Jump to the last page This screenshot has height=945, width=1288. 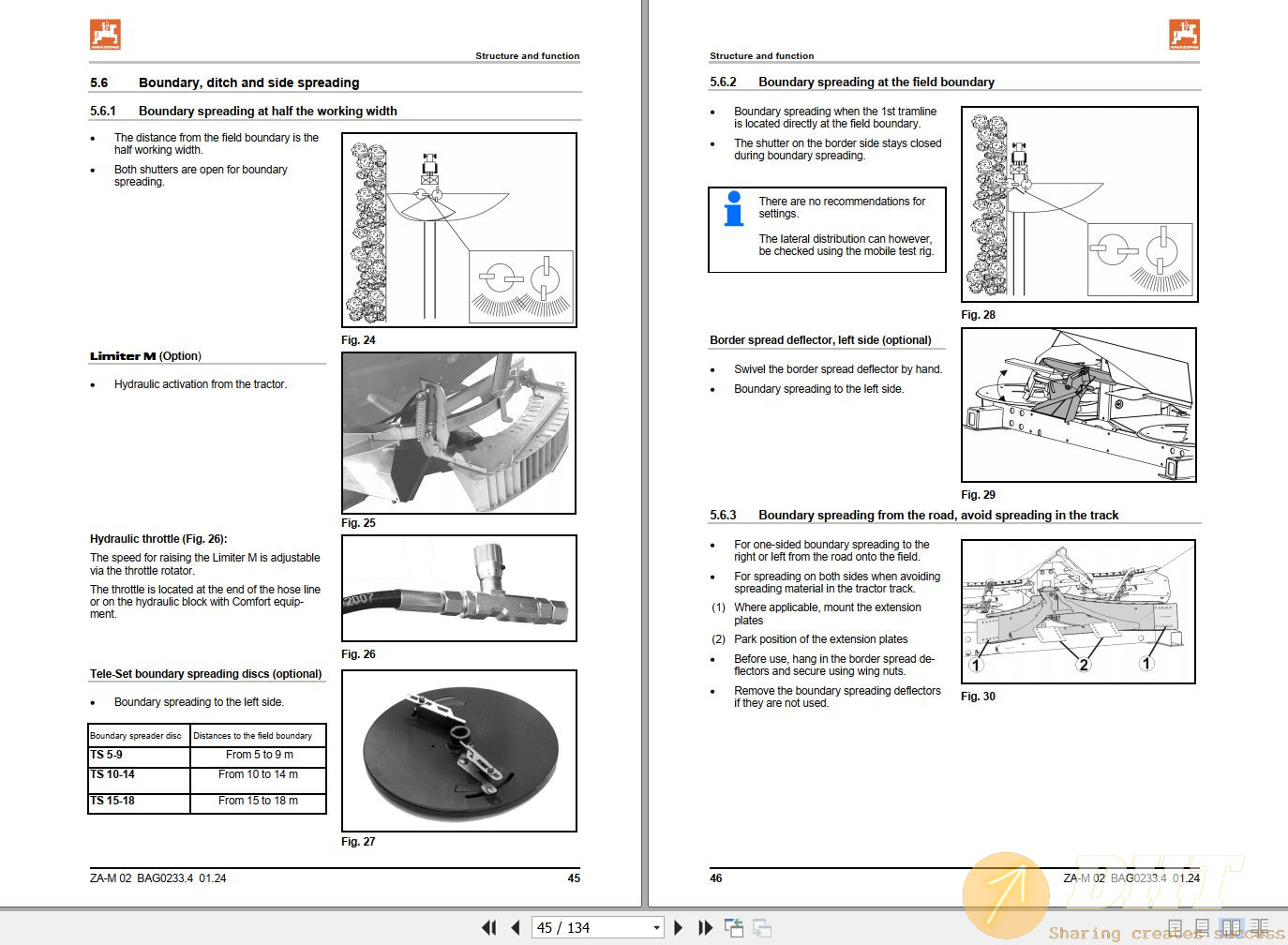(x=706, y=927)
